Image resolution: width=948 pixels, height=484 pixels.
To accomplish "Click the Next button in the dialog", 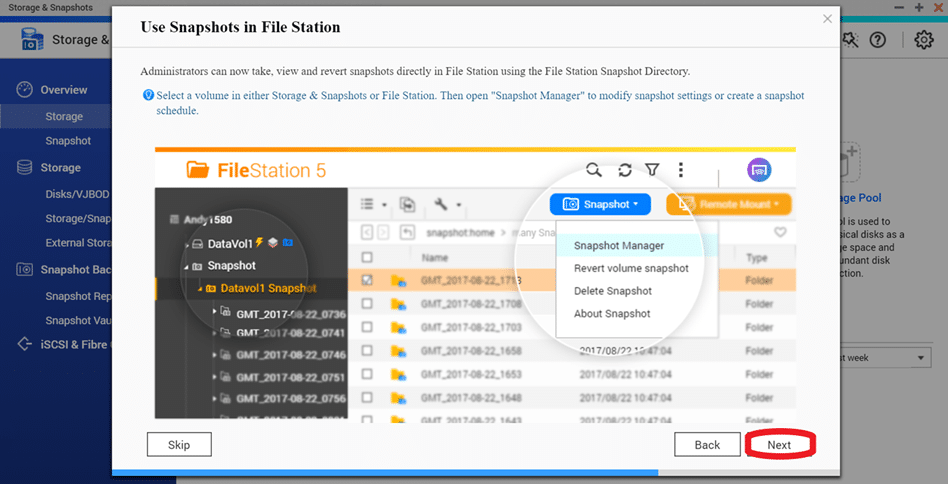I will point(779,445).
